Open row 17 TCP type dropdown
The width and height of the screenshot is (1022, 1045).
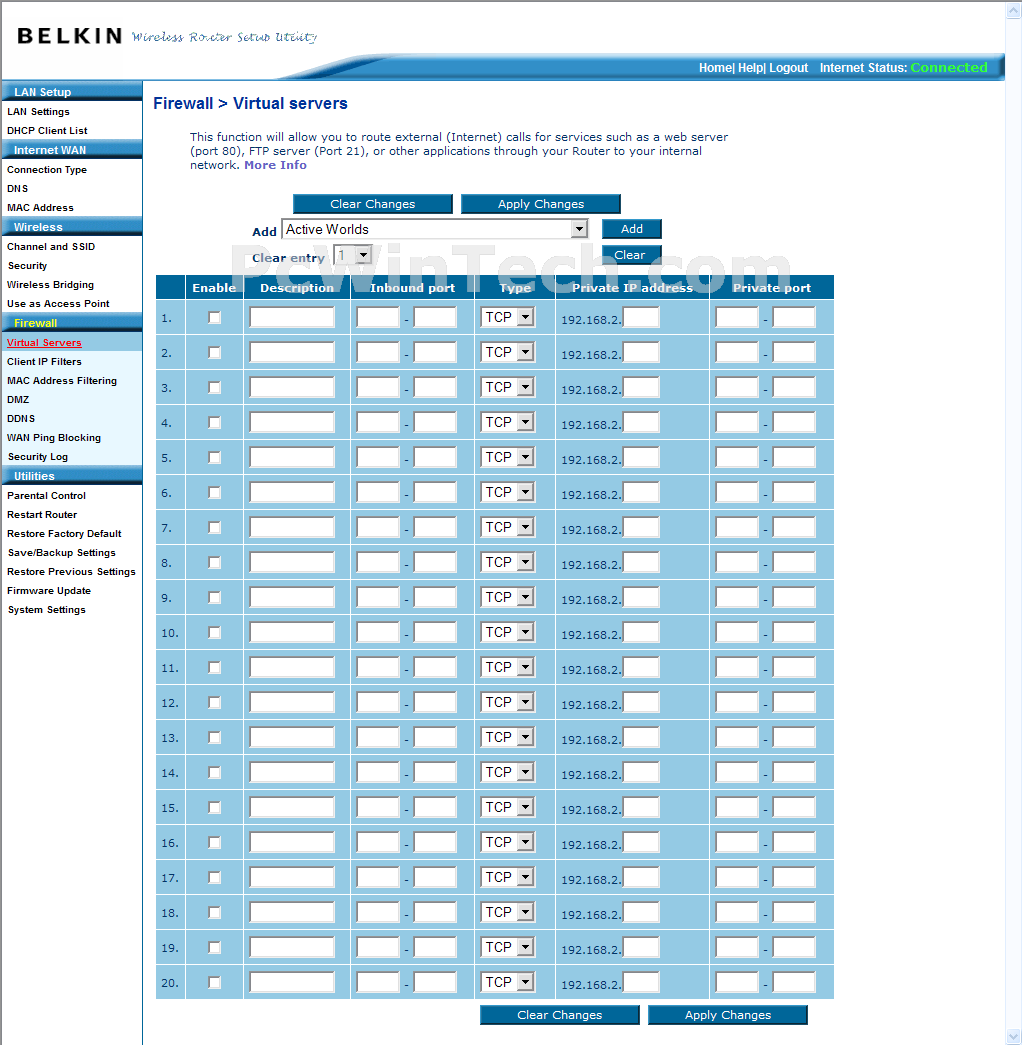click(507, 877)
